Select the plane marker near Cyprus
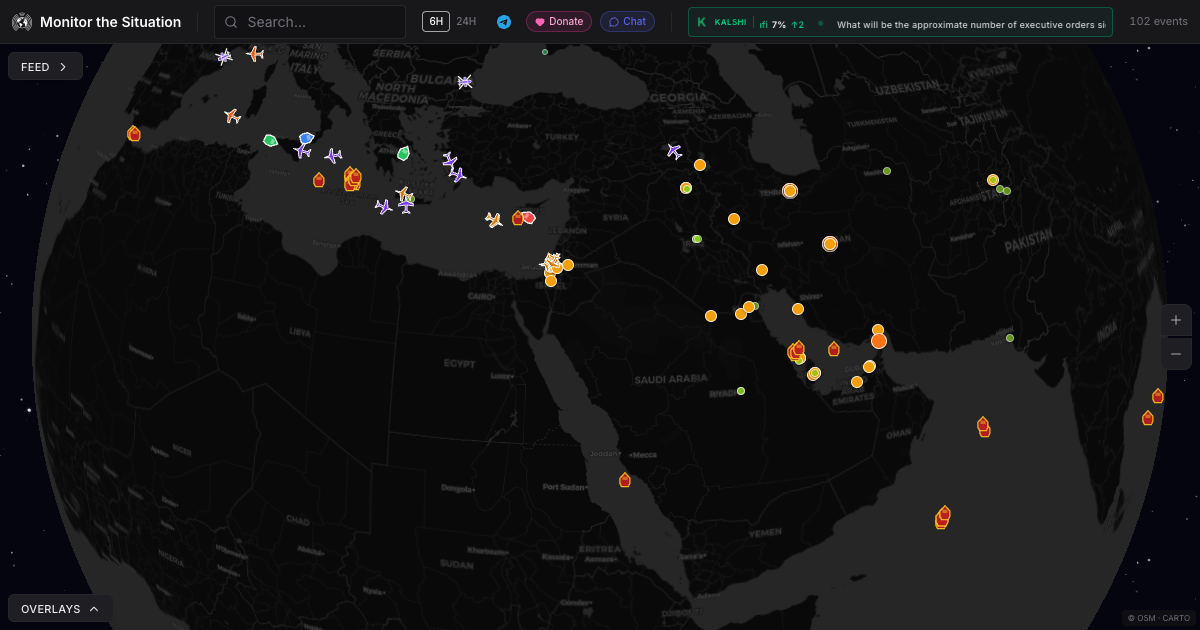Viewport: 1200px width, 630px height. (493, 218)
